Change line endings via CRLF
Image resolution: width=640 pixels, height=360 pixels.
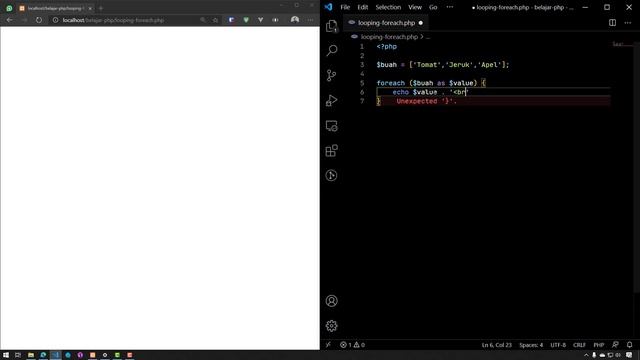click(579, 345)
